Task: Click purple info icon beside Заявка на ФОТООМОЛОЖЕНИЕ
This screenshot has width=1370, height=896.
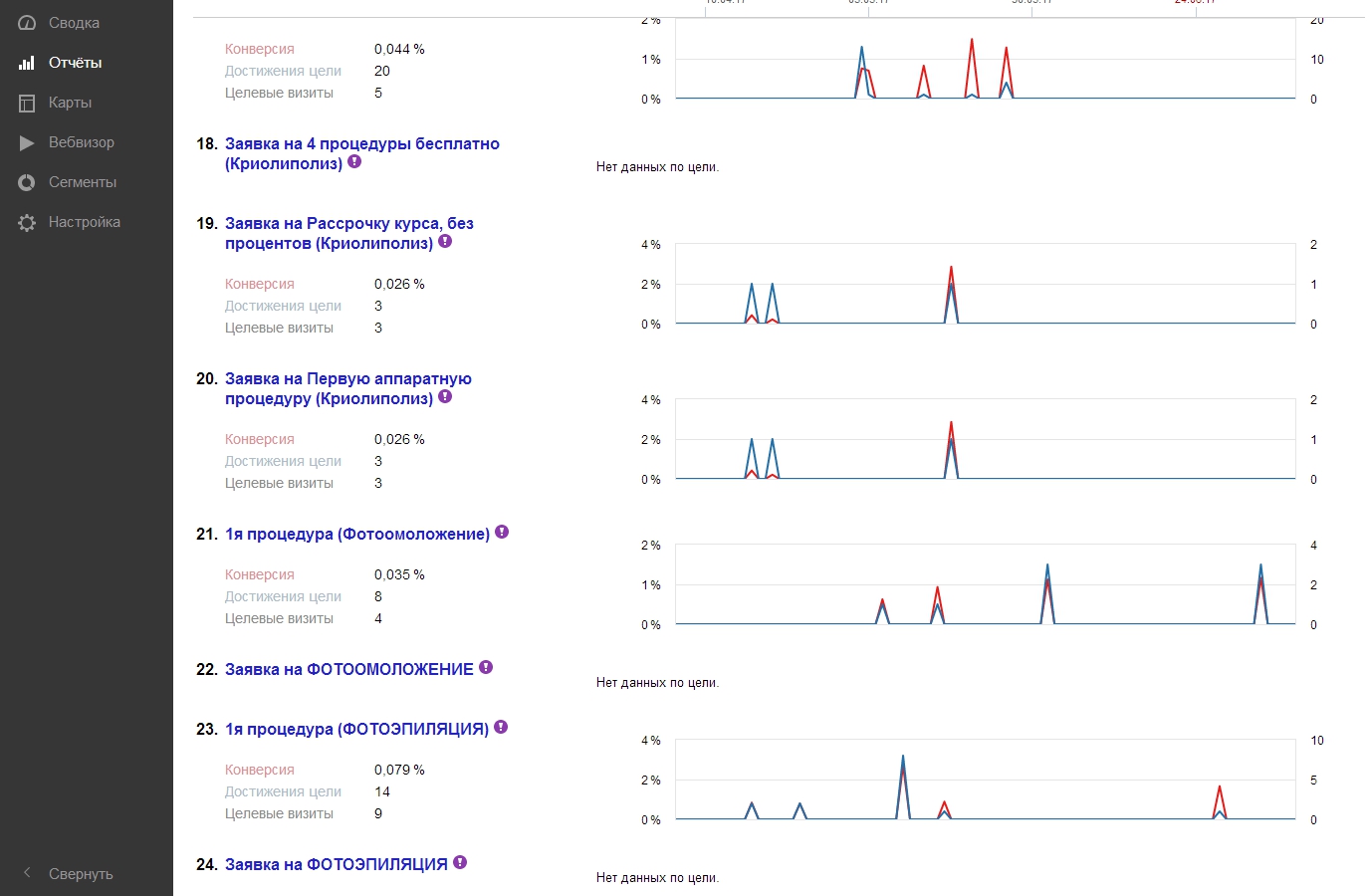Action: (486, 668)
